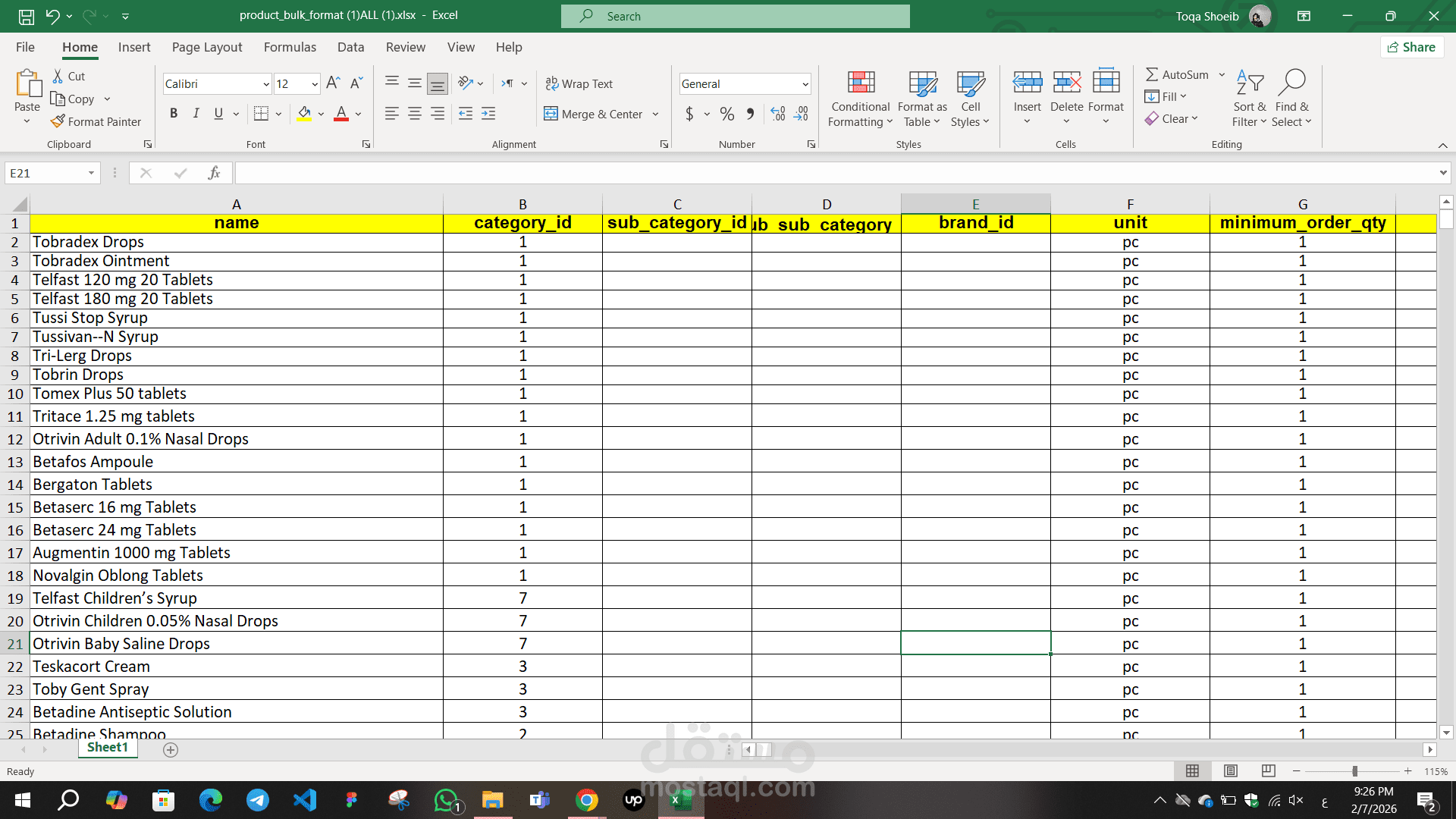
Task: Click the Merge & Center button
Action: pyautogui.click(x=593, y=114)
